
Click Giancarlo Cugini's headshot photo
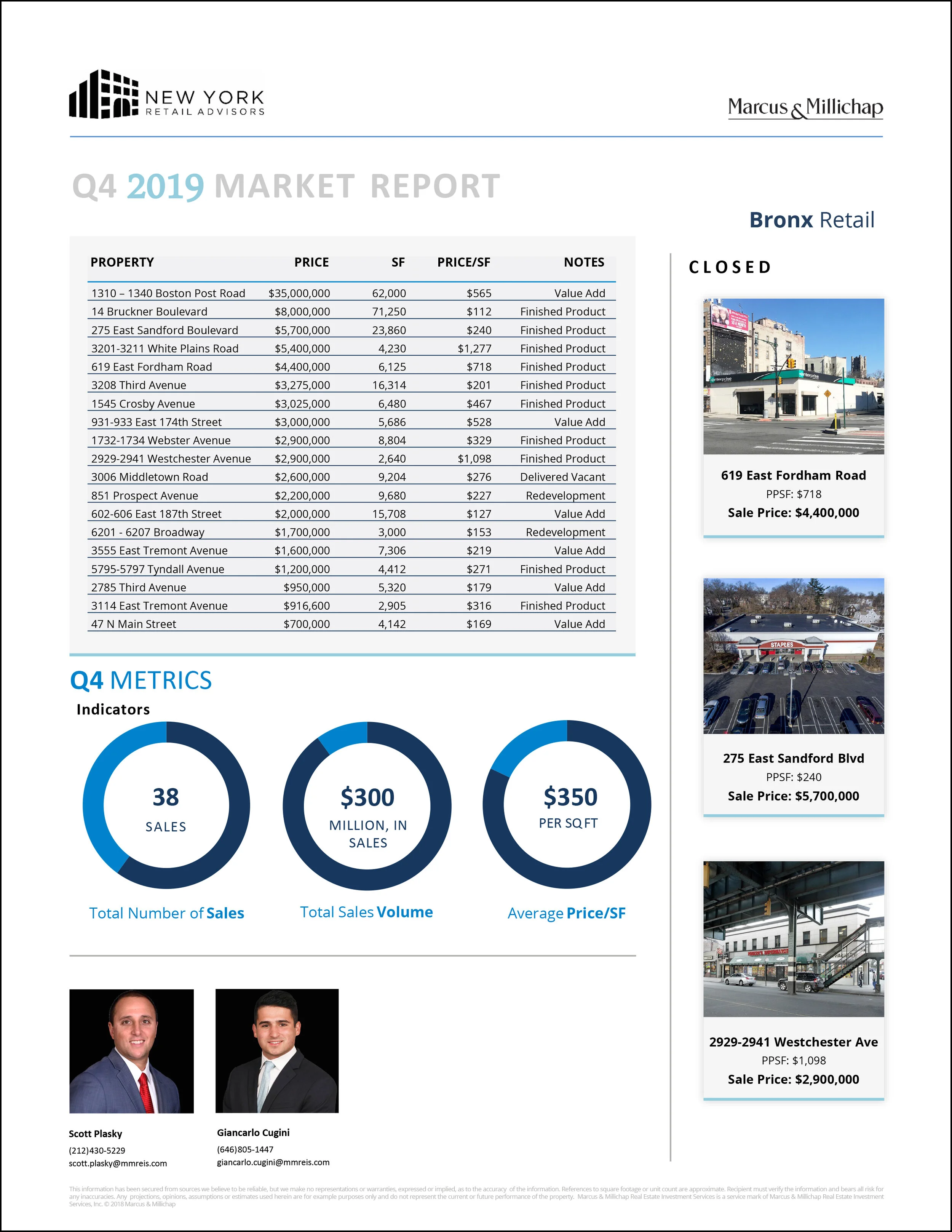(x=277, y=1051)
